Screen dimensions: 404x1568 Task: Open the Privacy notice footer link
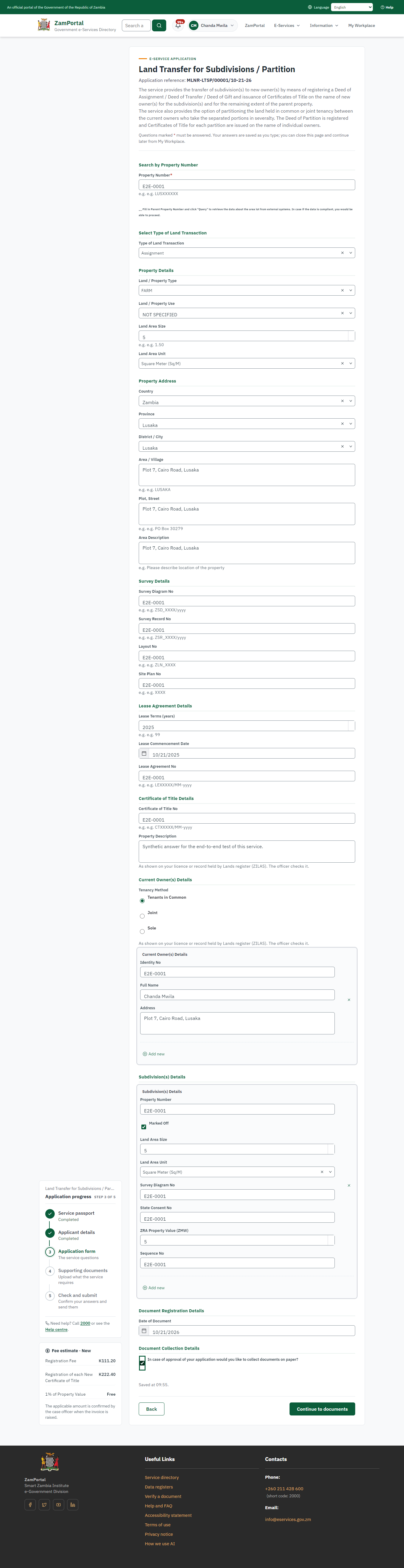click(159, 1534)
